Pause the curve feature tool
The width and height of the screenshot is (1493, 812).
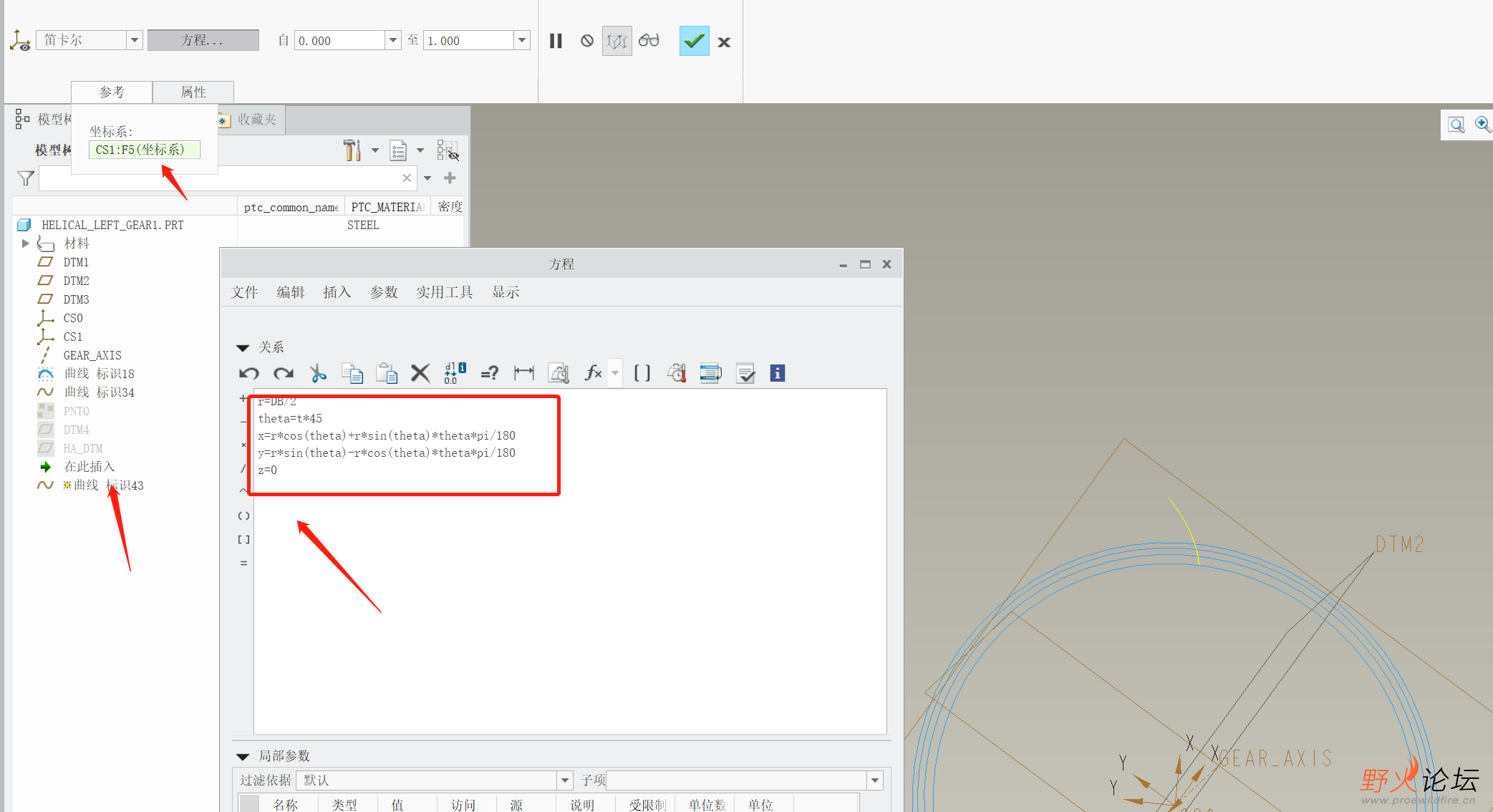[x=556, y=41]
